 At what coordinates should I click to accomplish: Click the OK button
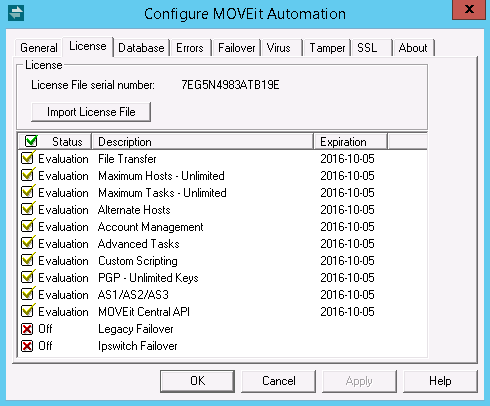coord(197,381)
